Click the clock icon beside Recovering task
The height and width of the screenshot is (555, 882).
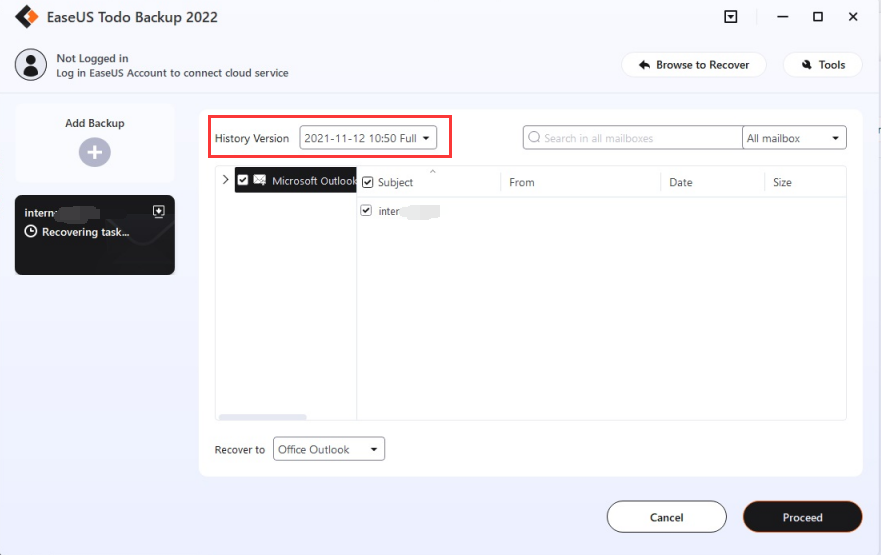(31, 232)
